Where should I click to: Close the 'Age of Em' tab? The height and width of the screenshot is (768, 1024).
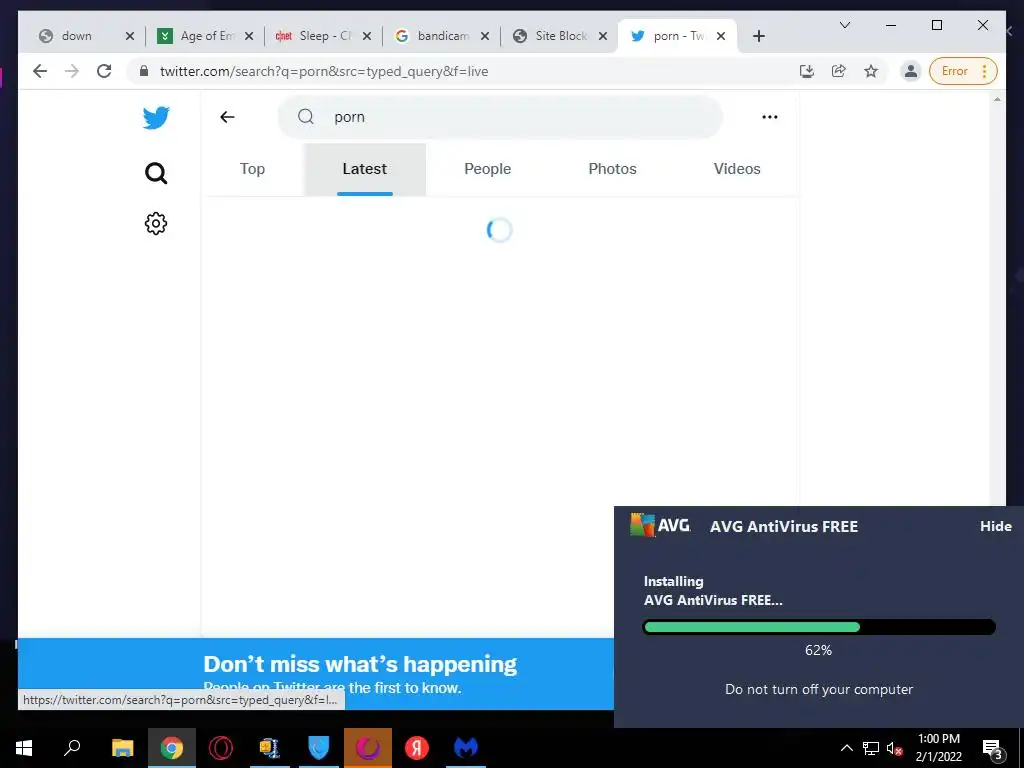click(x=249, y=36)
